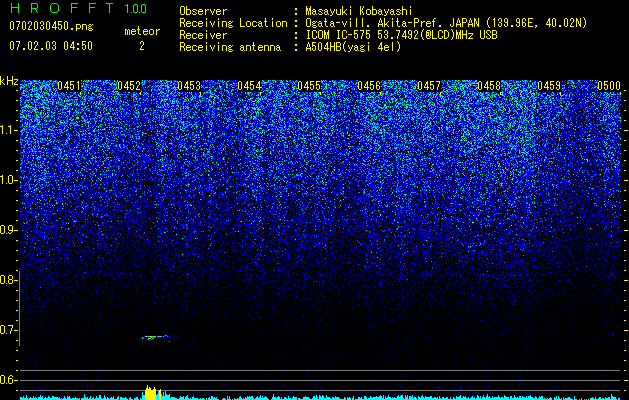
Task: Click the date stamp 07.02.03 04:50
Action: (51, 46)
